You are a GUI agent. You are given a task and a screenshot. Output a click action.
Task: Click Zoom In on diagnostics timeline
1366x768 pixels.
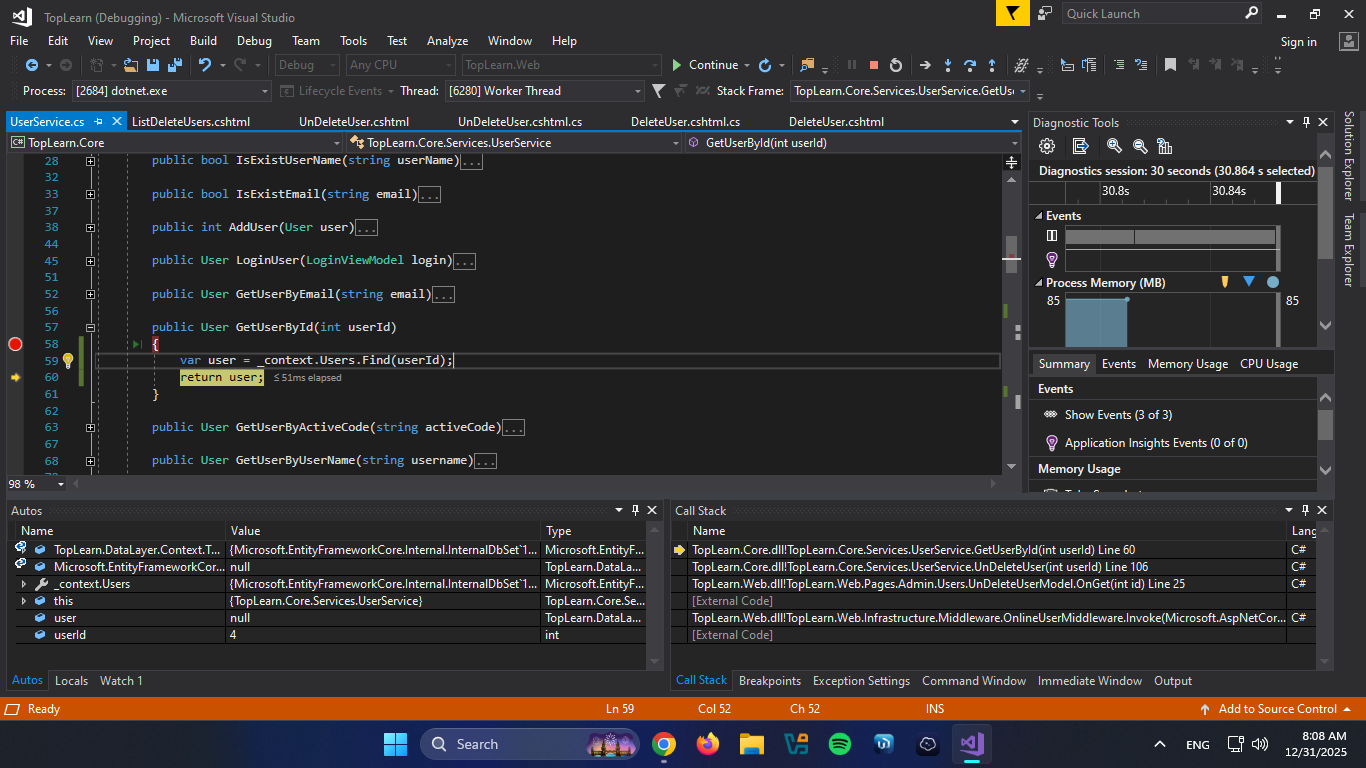[1114, 146]
